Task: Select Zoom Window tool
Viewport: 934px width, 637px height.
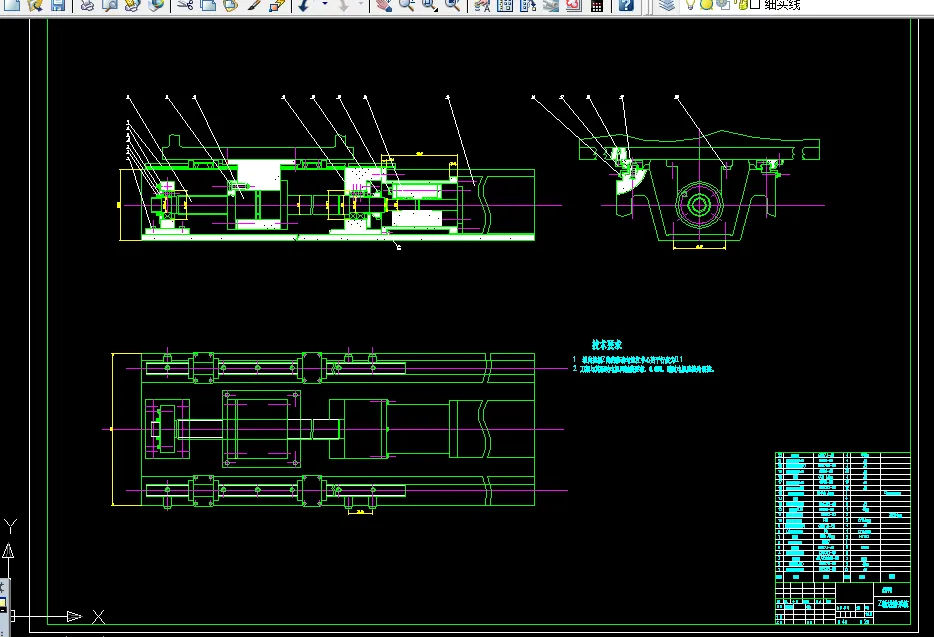Action: point(429,5)
